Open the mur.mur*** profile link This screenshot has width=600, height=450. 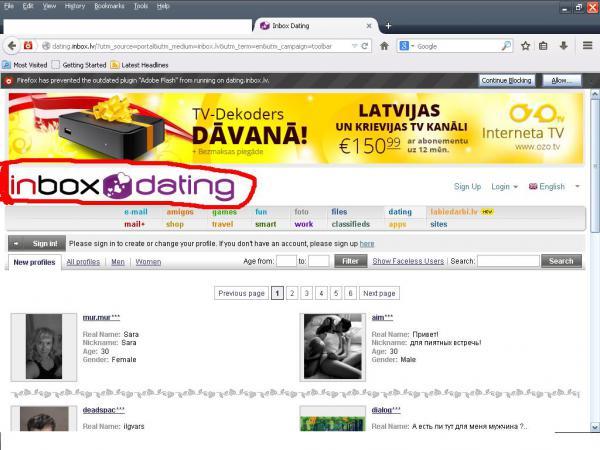tap(101, 317)
